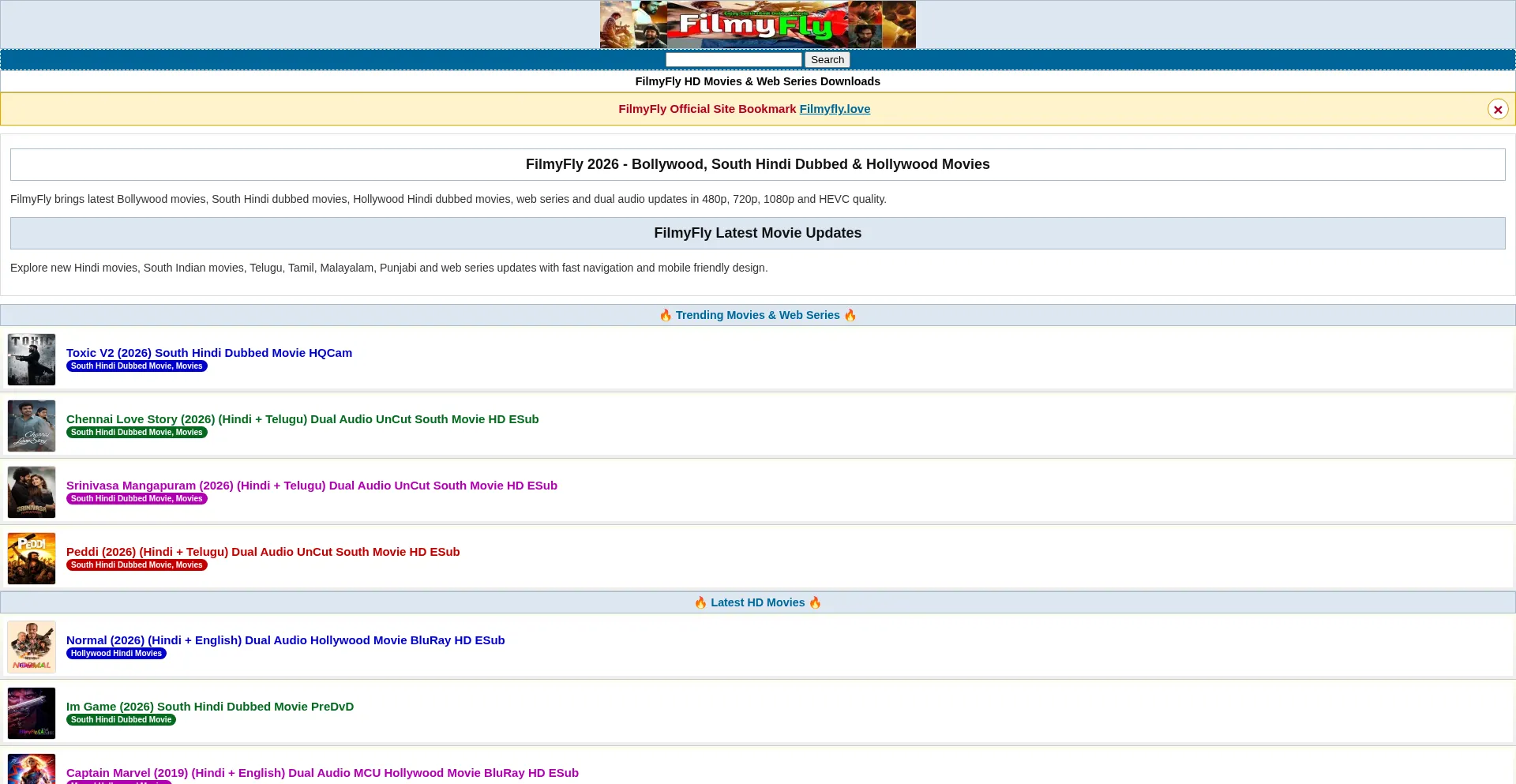Open Normal movie poster thumbnail

coord(32,647)
